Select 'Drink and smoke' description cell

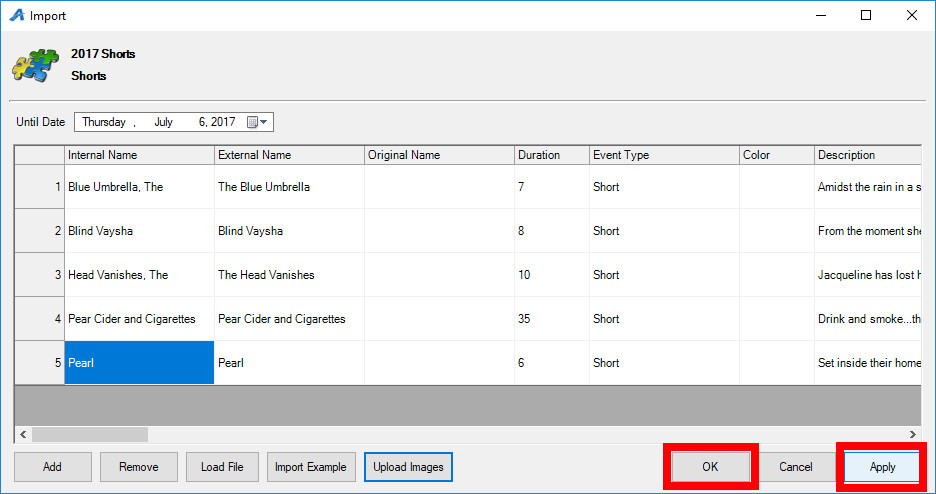tap(868, 319)
